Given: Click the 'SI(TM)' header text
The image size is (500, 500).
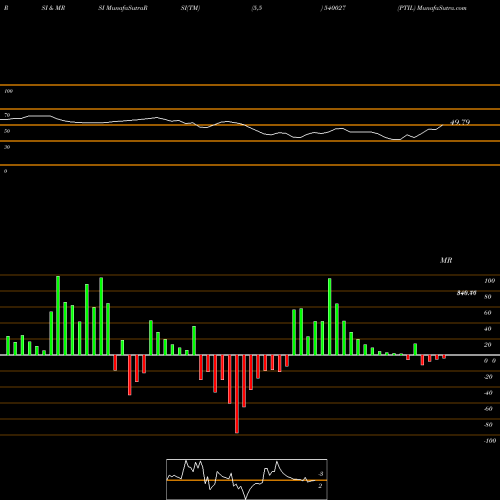Looking at the screenshot, I should [190, 8].
